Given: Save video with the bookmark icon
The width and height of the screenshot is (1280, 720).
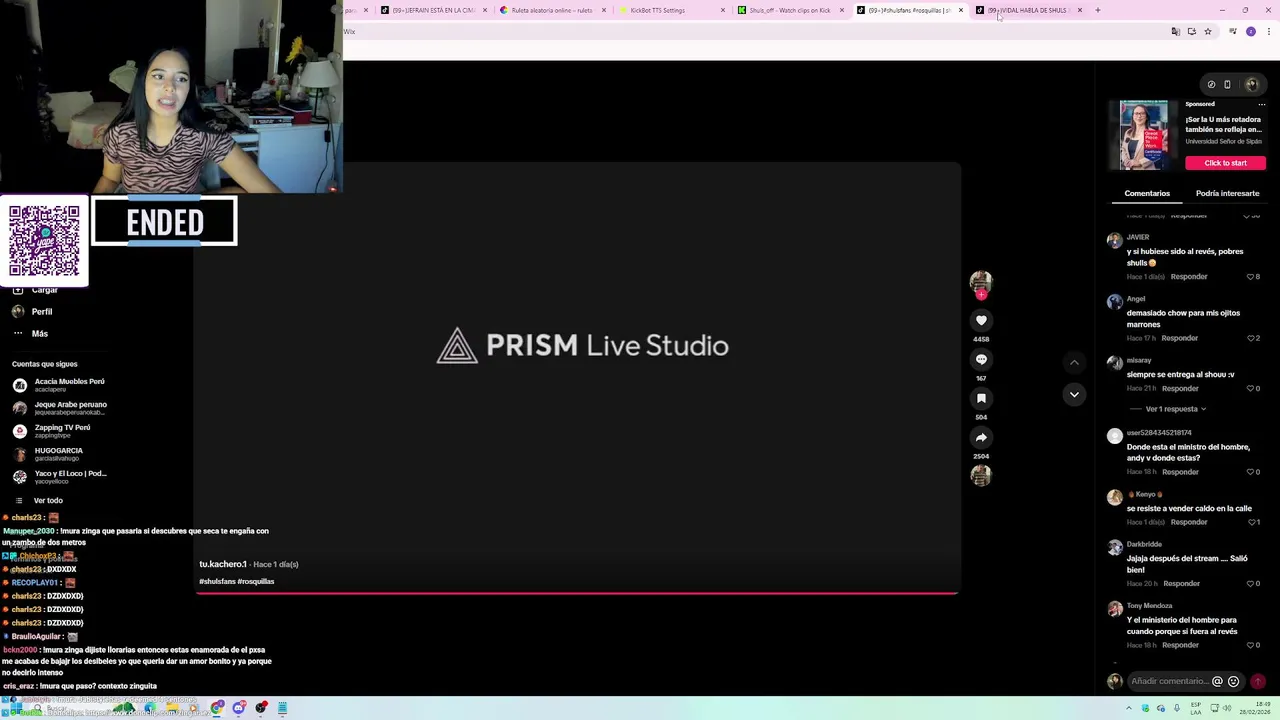Looking at the screenshot, I should (x=981, y=398).
